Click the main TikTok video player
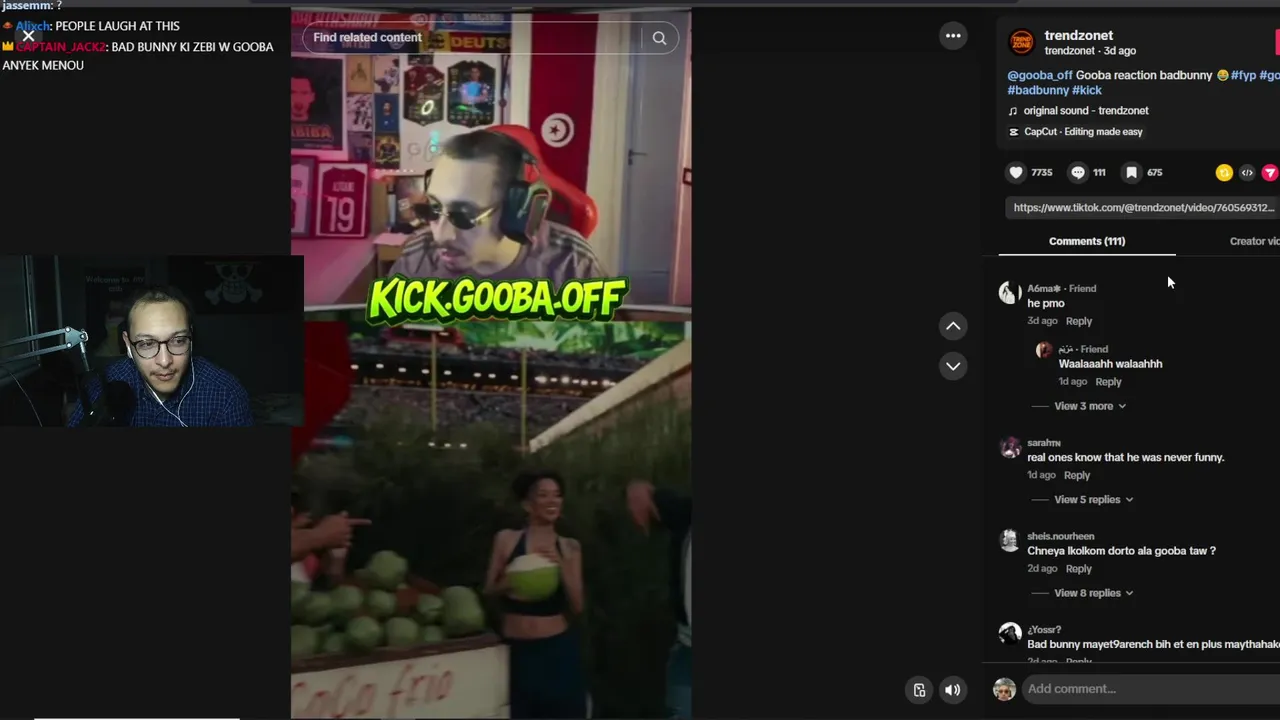Viewport: 1280px width, 720px height. pos(491,364)
